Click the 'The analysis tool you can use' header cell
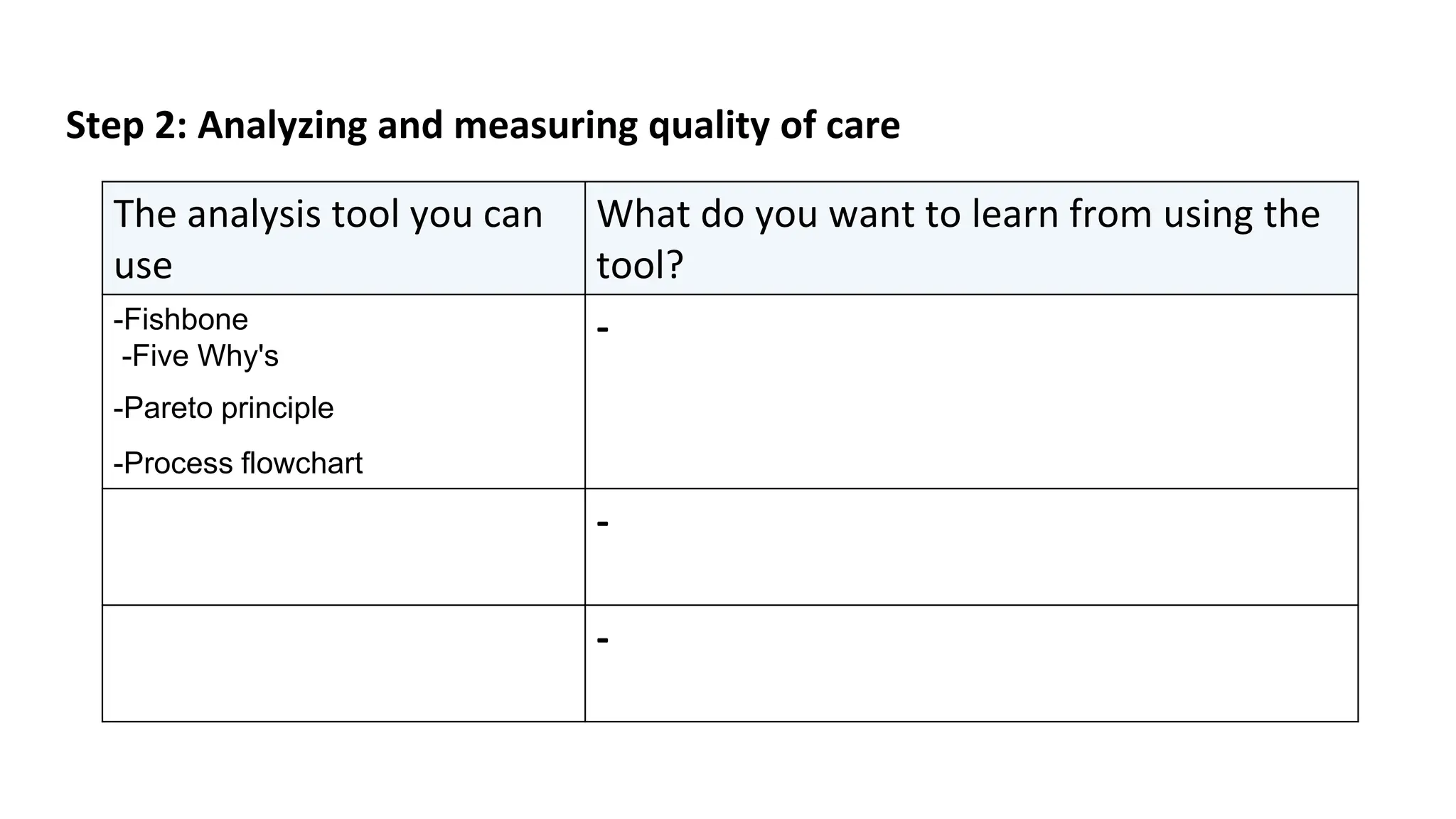 pos(343,238)
